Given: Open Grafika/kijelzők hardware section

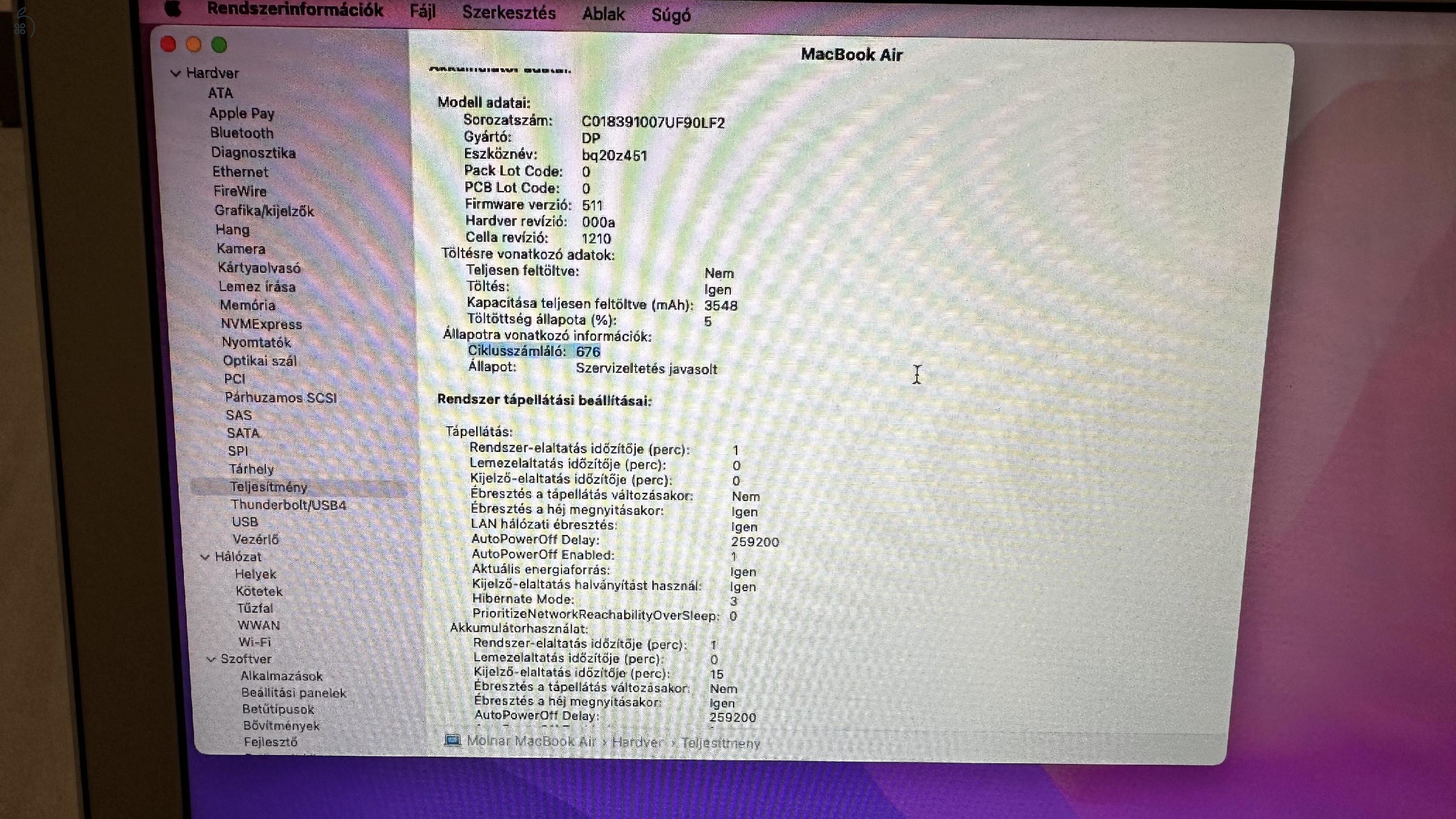Looking at the screenshot, I should pyautogui.click(x=264, y=210).
